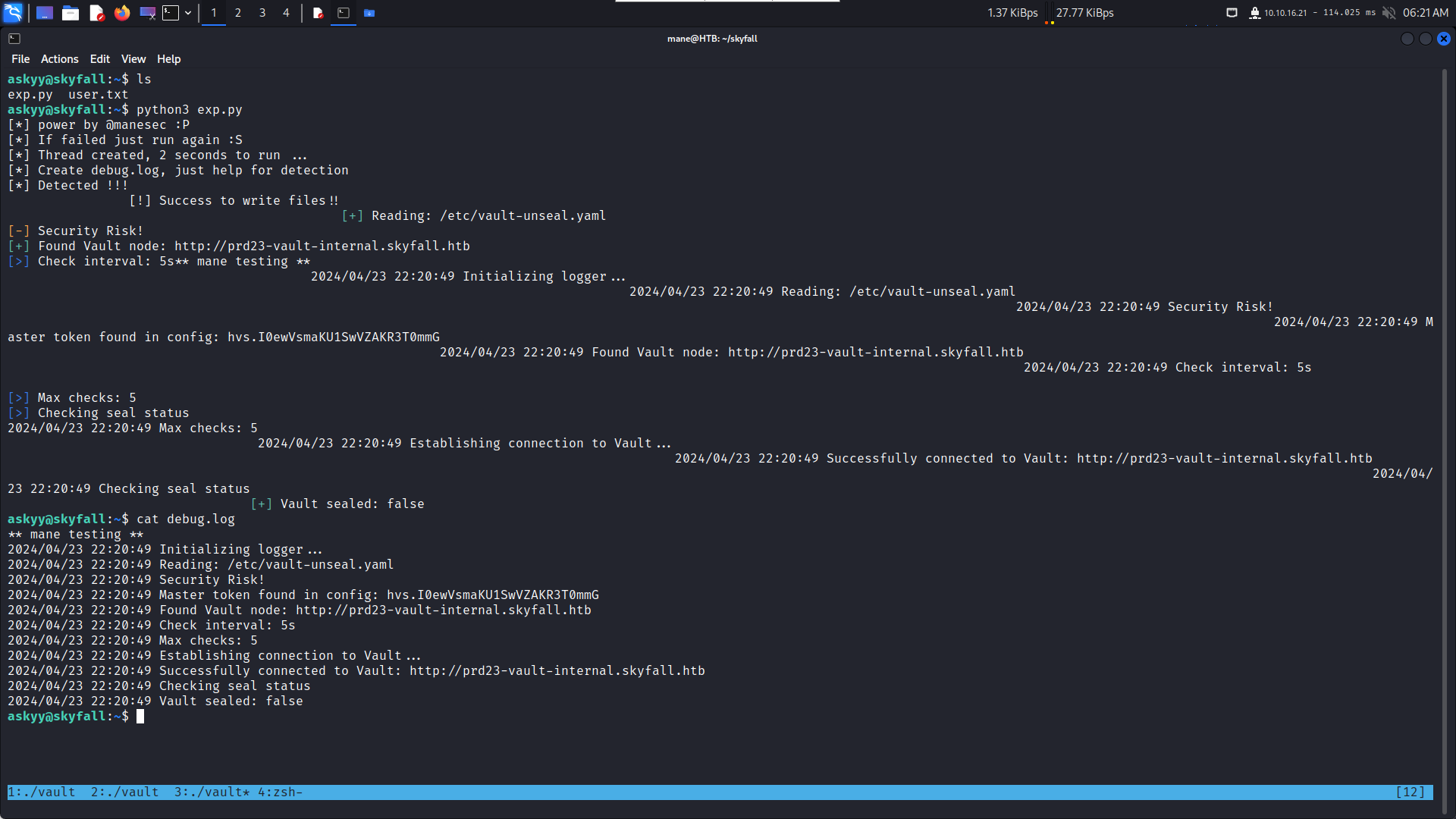Select the blue folder taskbar window button
The height and width of the screenshot is (819, 1456).
coord(369,13)
